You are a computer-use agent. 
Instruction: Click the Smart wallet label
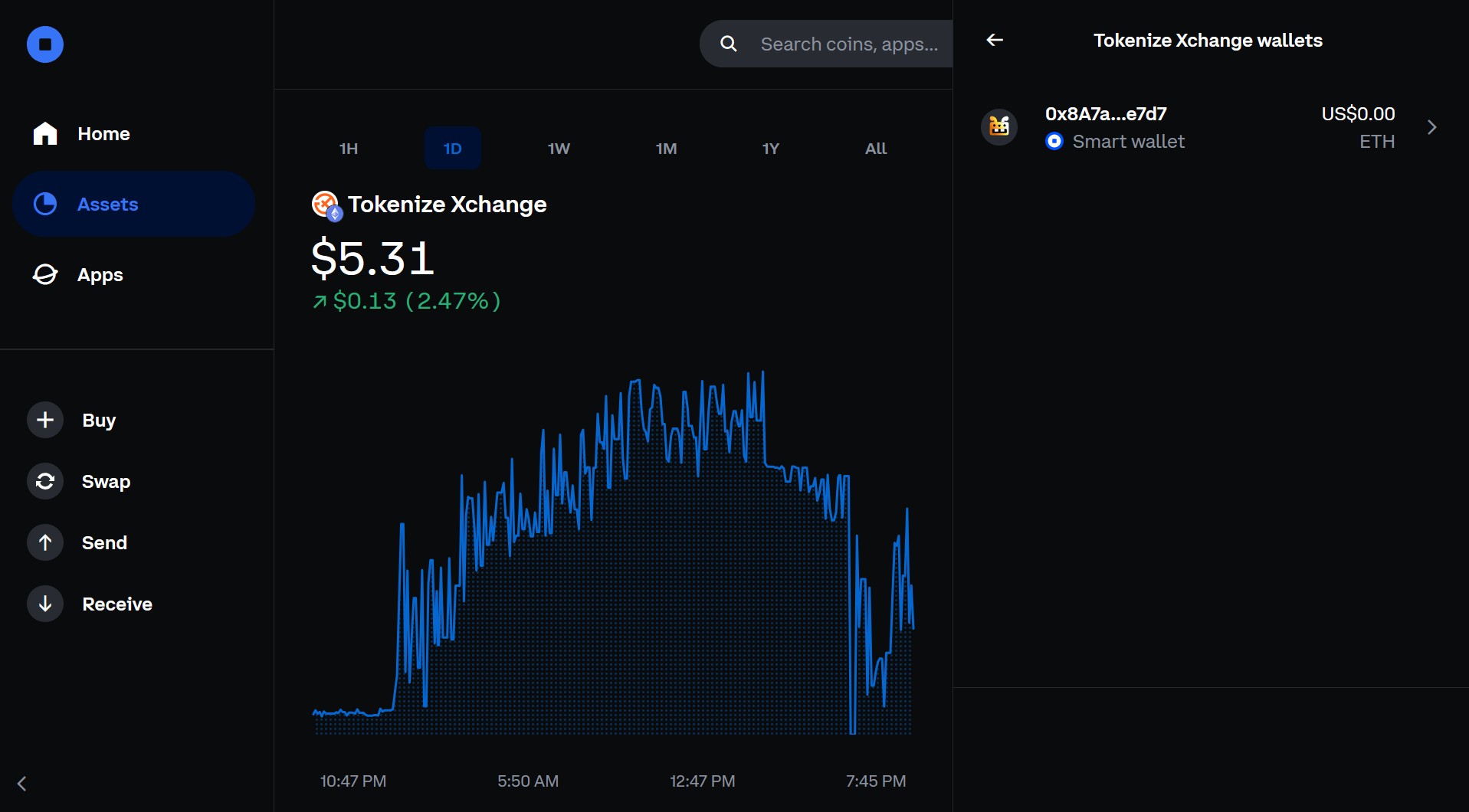pyautogui.click(x=1129, y=142)
